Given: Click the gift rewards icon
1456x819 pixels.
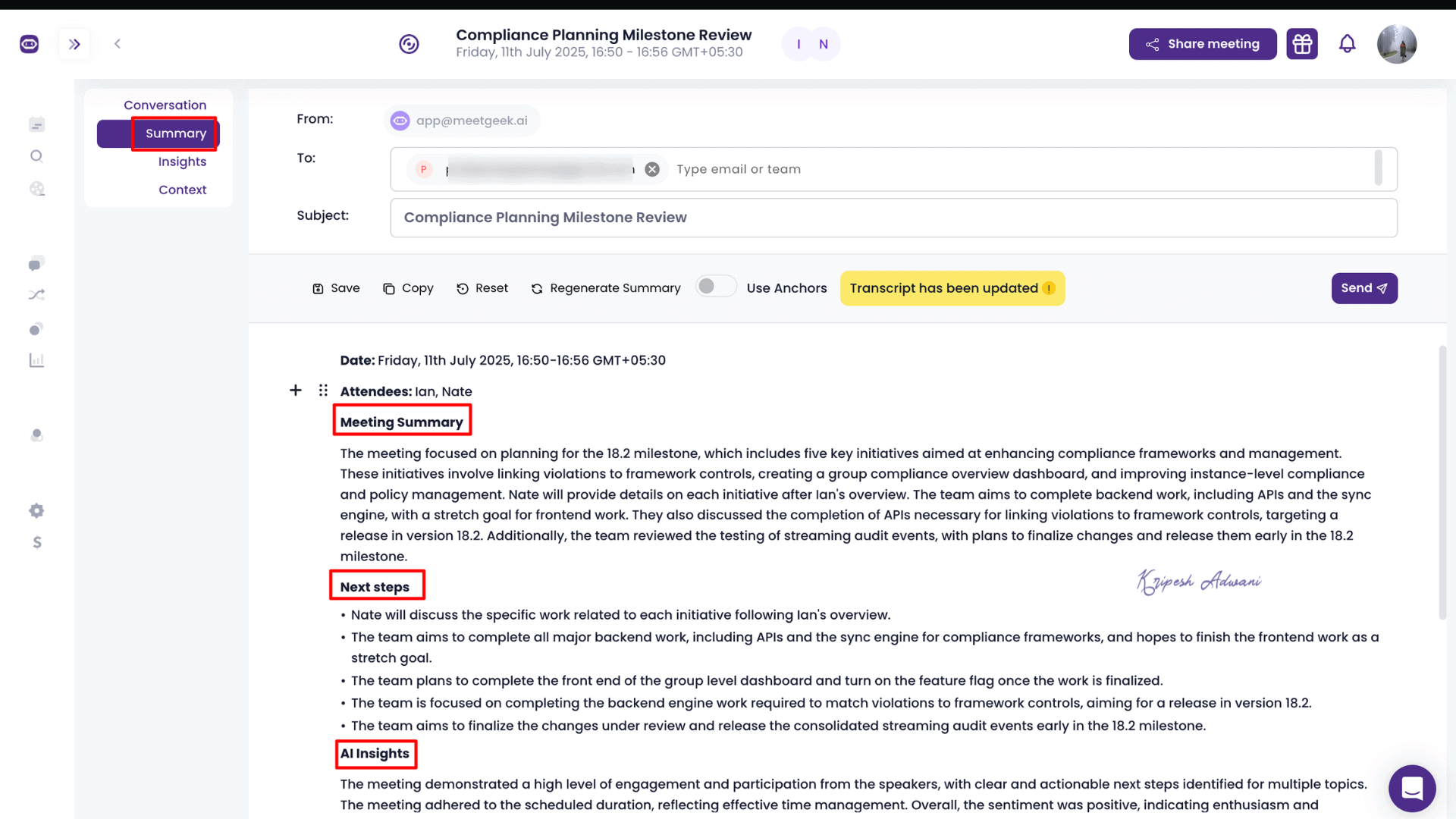Looking at the screenshot, I should click(1301, 44).
